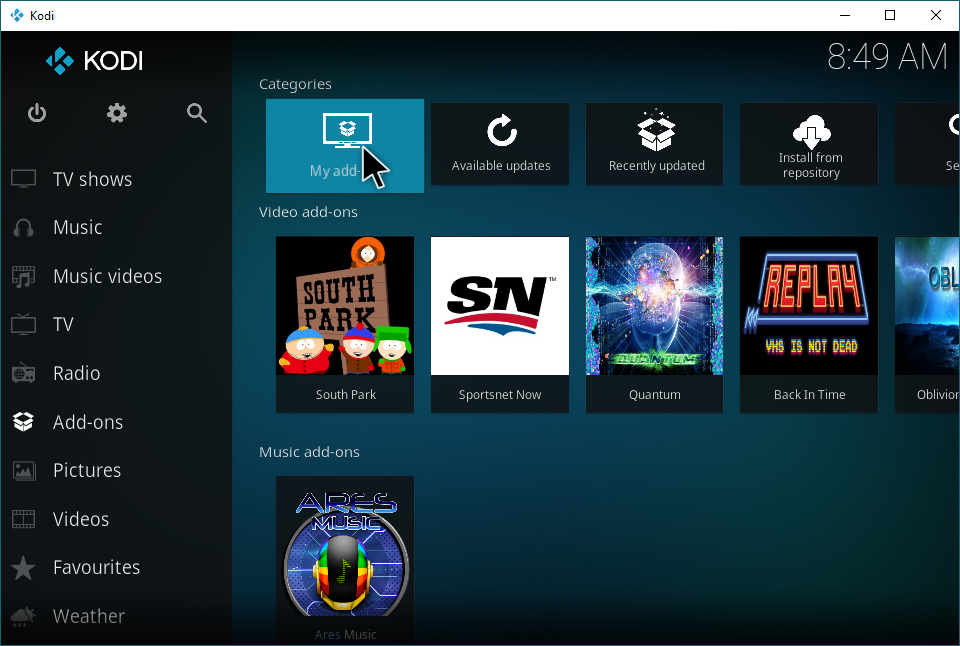Viewport: 960px width, 646px height.
Task: Click the Music videos film-note icon
Action: (x=23, y=276)
